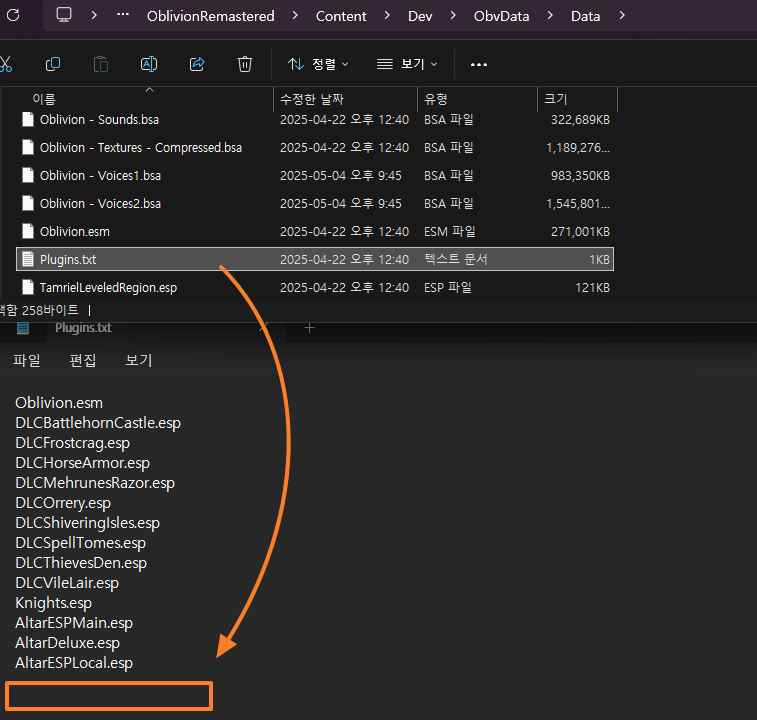Select TamrielLeveledRegion.esp file name

pos(108,287)
